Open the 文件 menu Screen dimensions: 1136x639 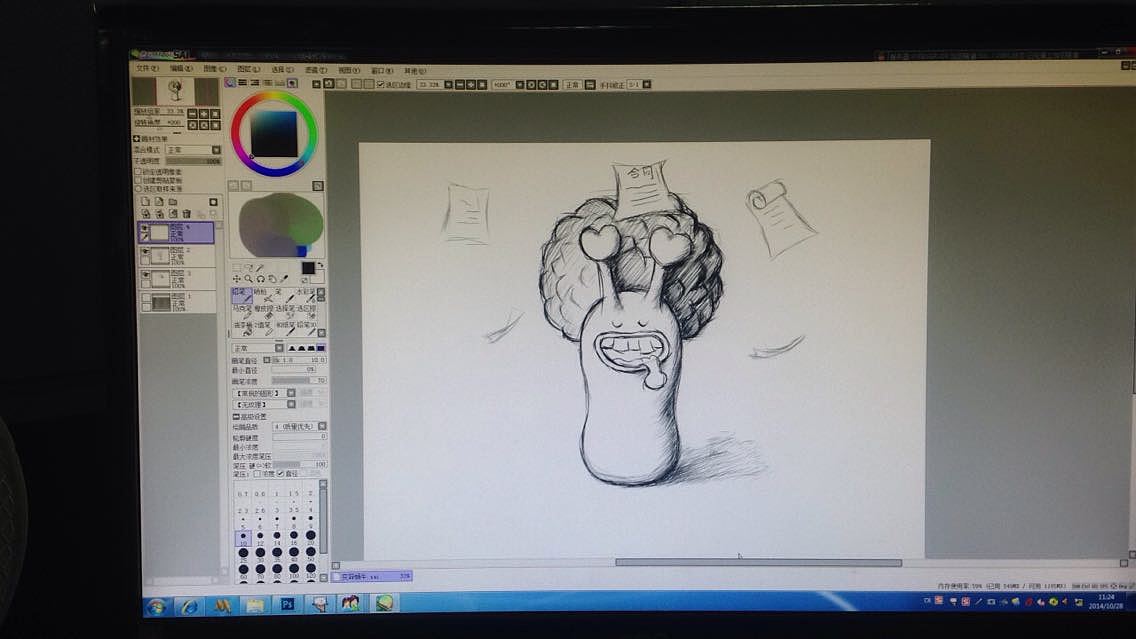pos(147,69)
